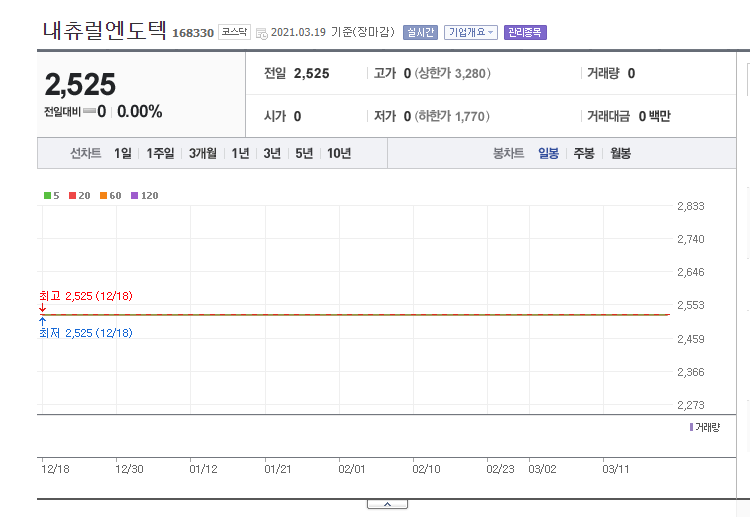Click the blue up arrow at chart low
The image size is (750, 517).
[x=43, y=321]
